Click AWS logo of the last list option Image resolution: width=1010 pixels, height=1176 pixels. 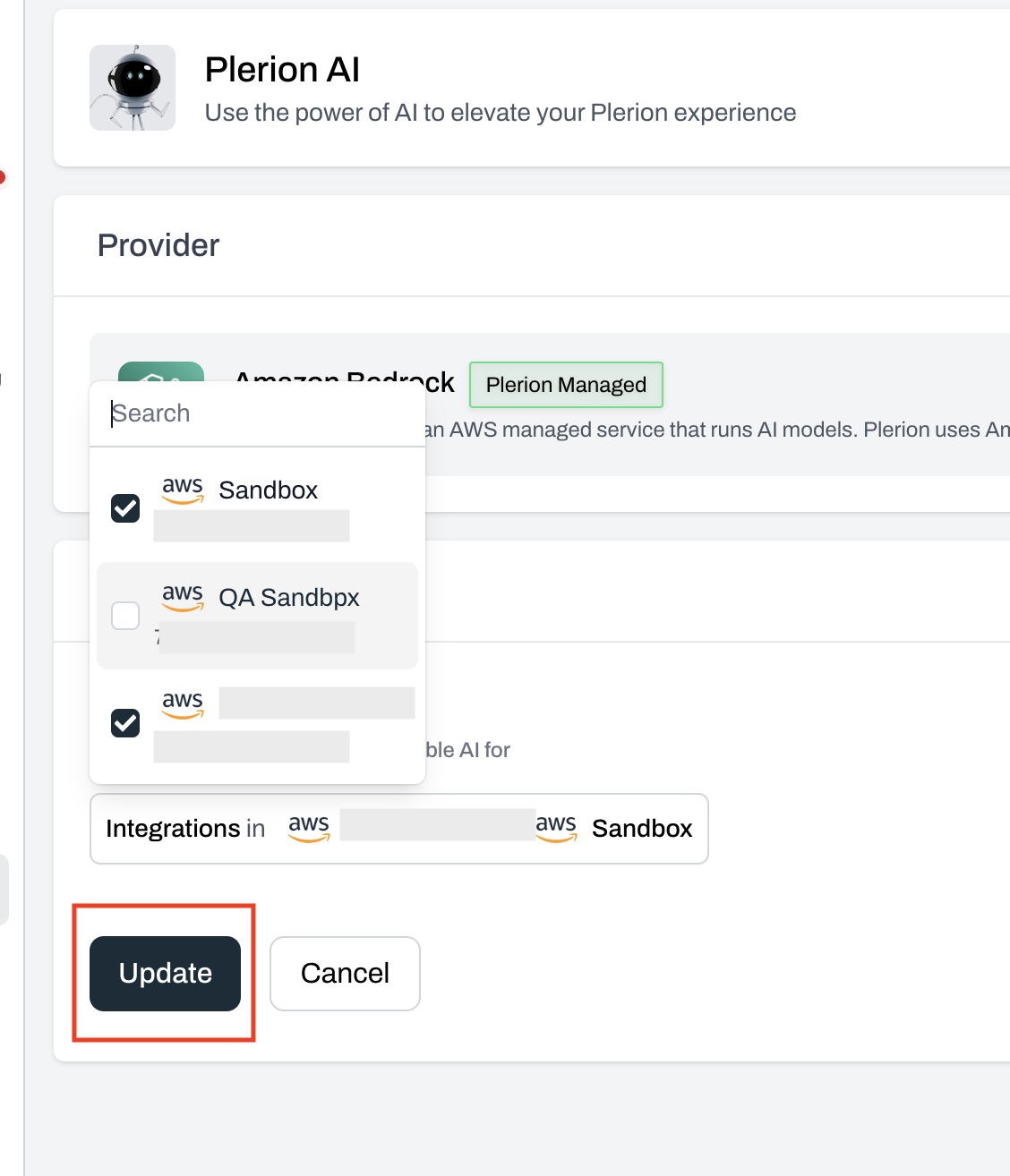coord(183,703)
